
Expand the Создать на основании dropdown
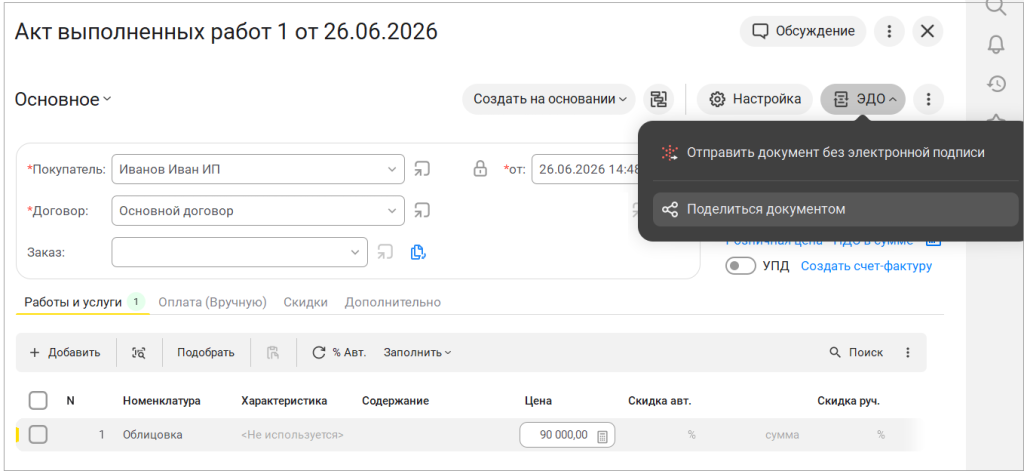(549, 99)
